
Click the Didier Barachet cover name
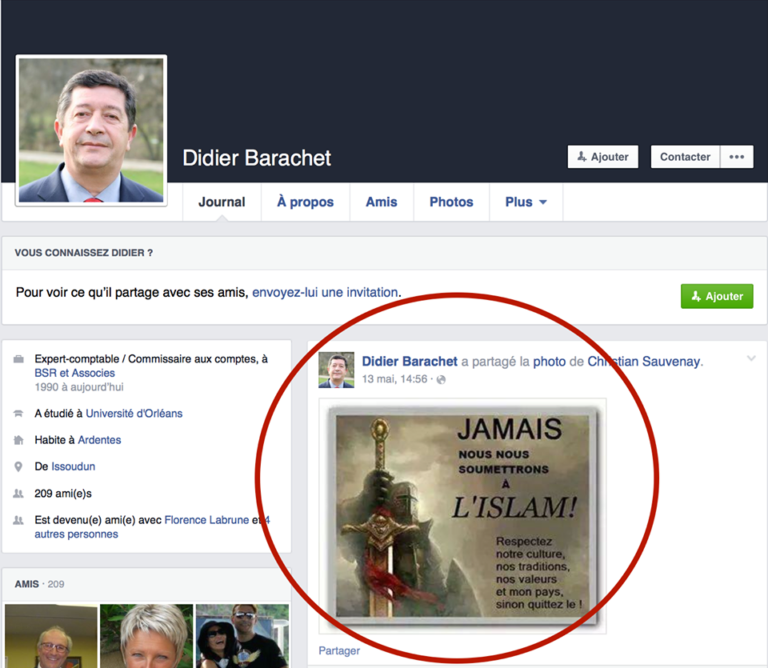[257, 158]
